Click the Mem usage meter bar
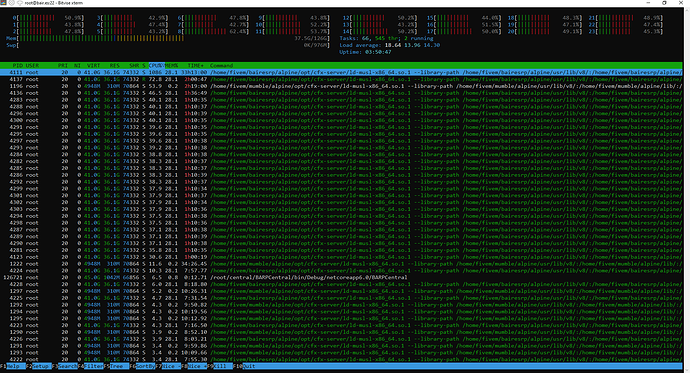 point(168,38)
